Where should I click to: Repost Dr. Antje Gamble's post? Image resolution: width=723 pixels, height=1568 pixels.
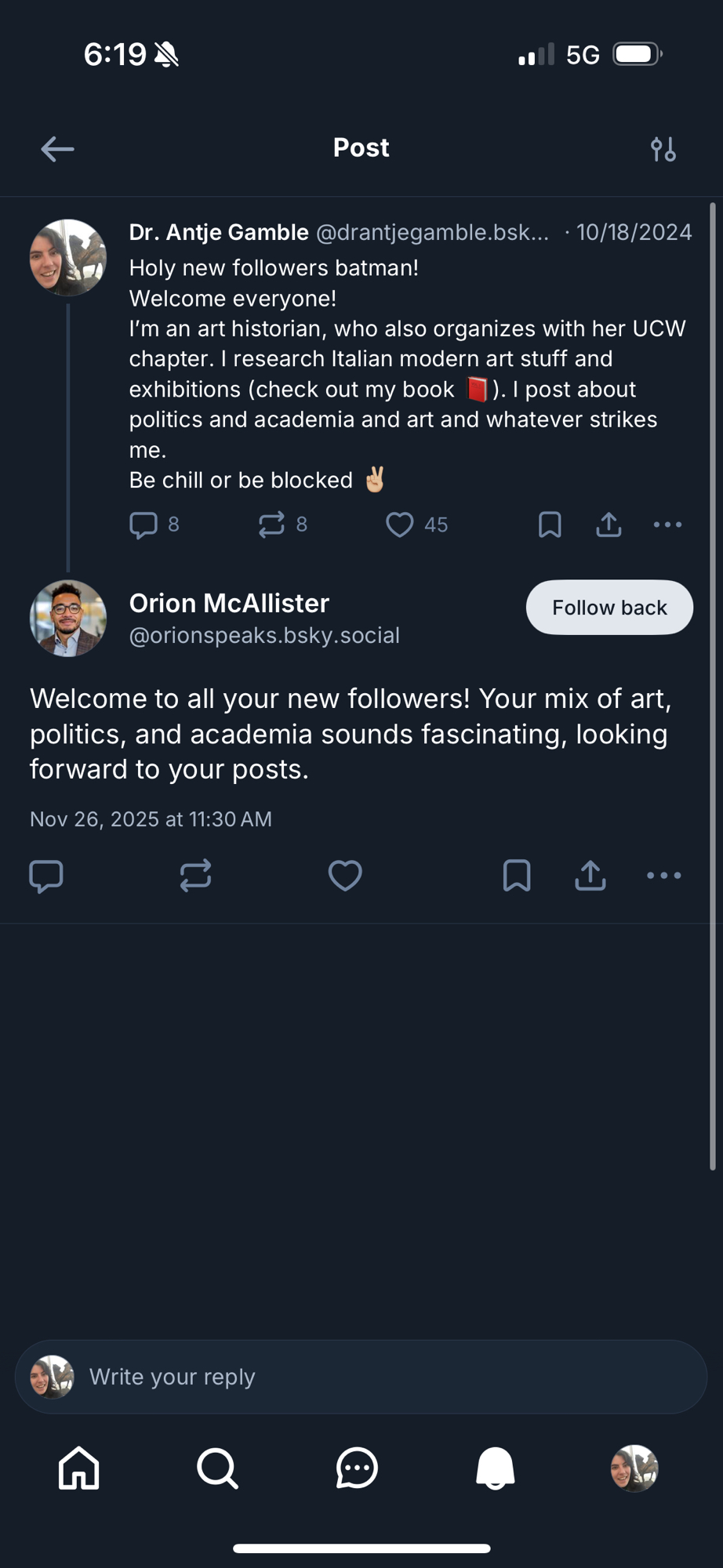pyautogui.click(x=271, y=524)
